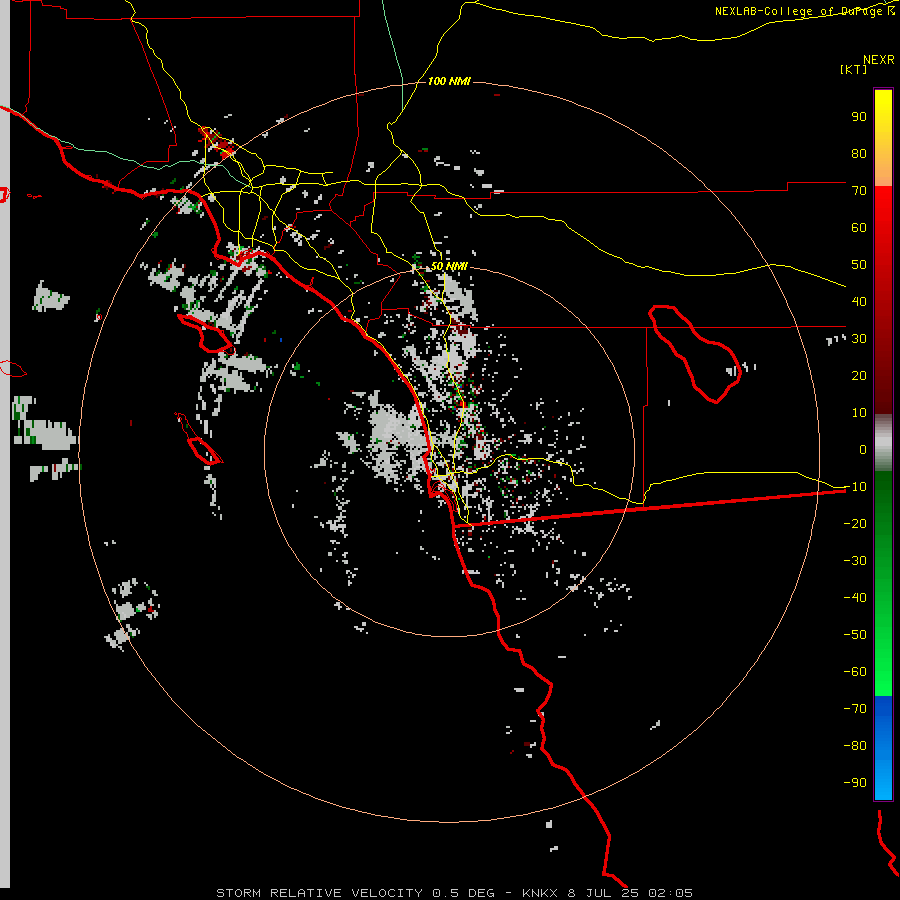Click the yellow top segment of color bar

tap(883, 138)
